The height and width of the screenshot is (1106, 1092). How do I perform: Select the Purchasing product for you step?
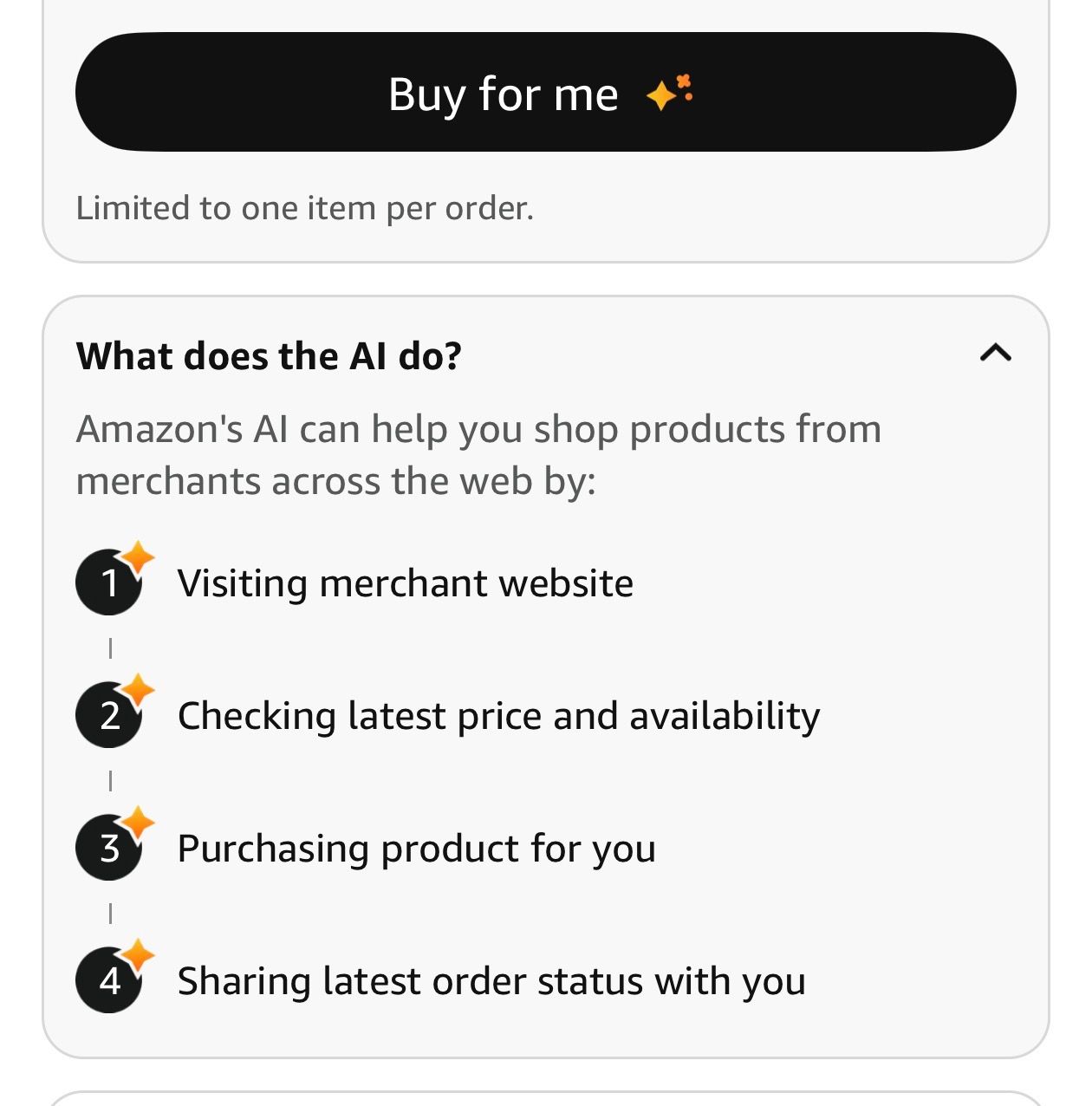coord(416,849)
